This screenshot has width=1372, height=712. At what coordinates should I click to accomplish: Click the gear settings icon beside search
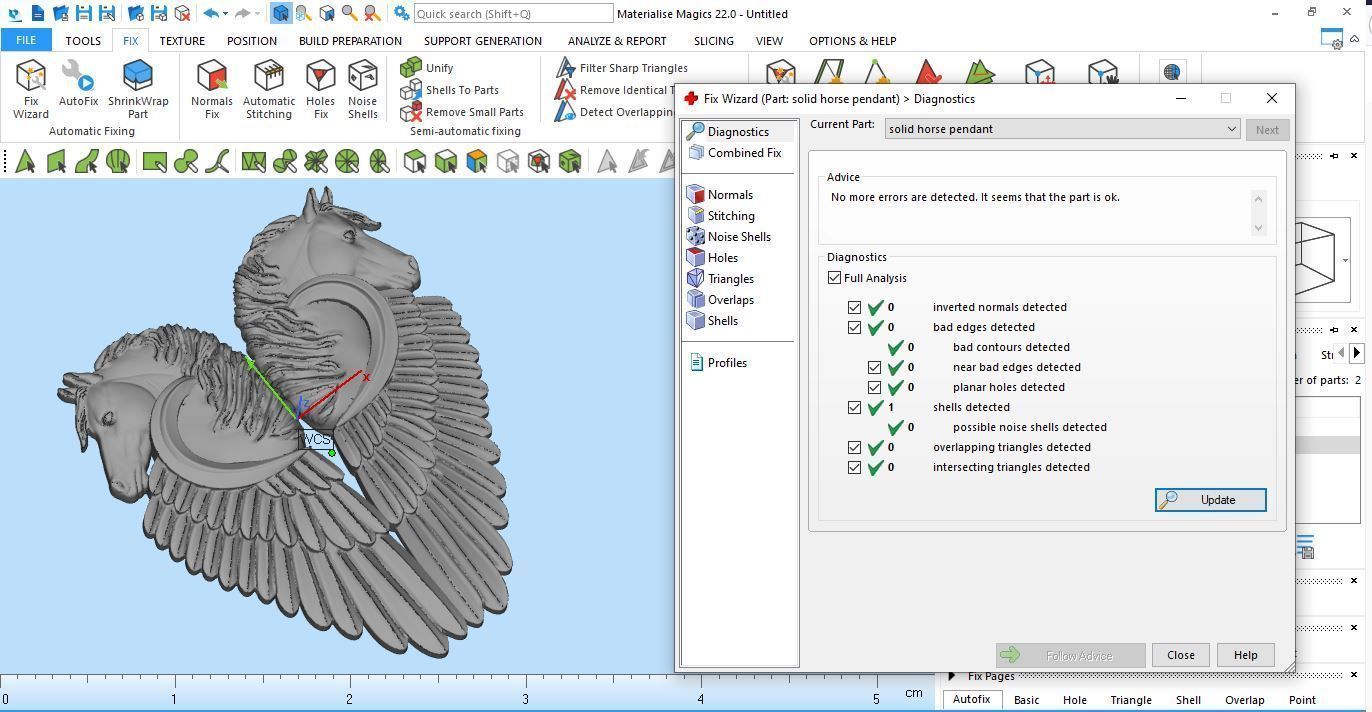pyautogui.click(x=401, y=13)
